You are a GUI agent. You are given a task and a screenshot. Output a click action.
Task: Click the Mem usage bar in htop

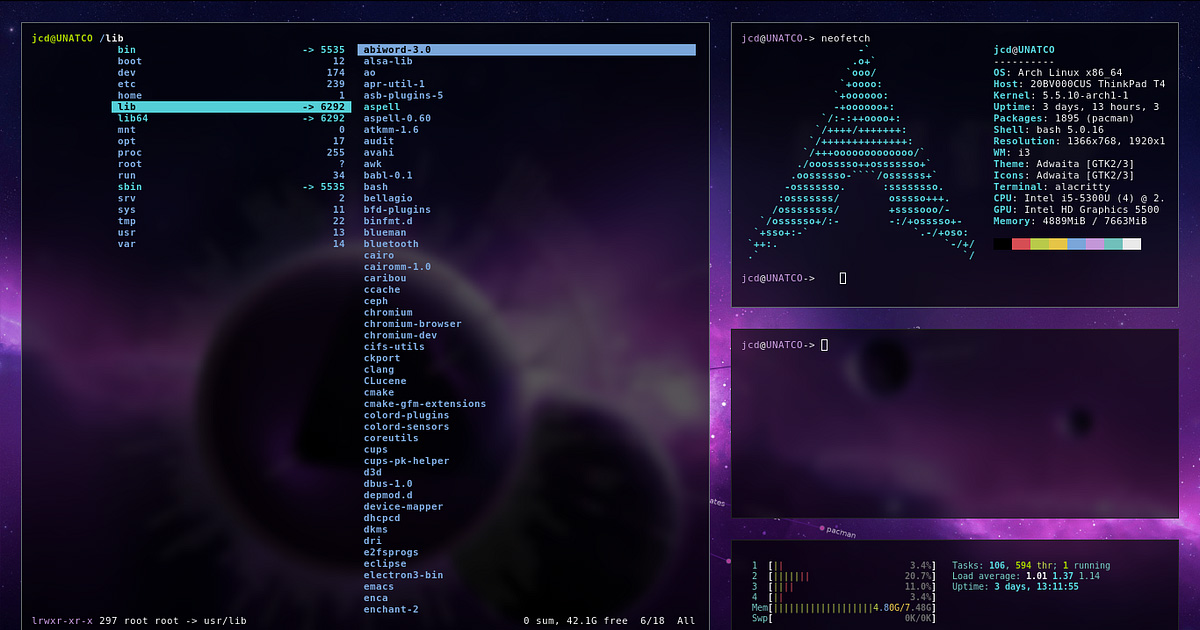pyautogui.click(x=852, y=608)
